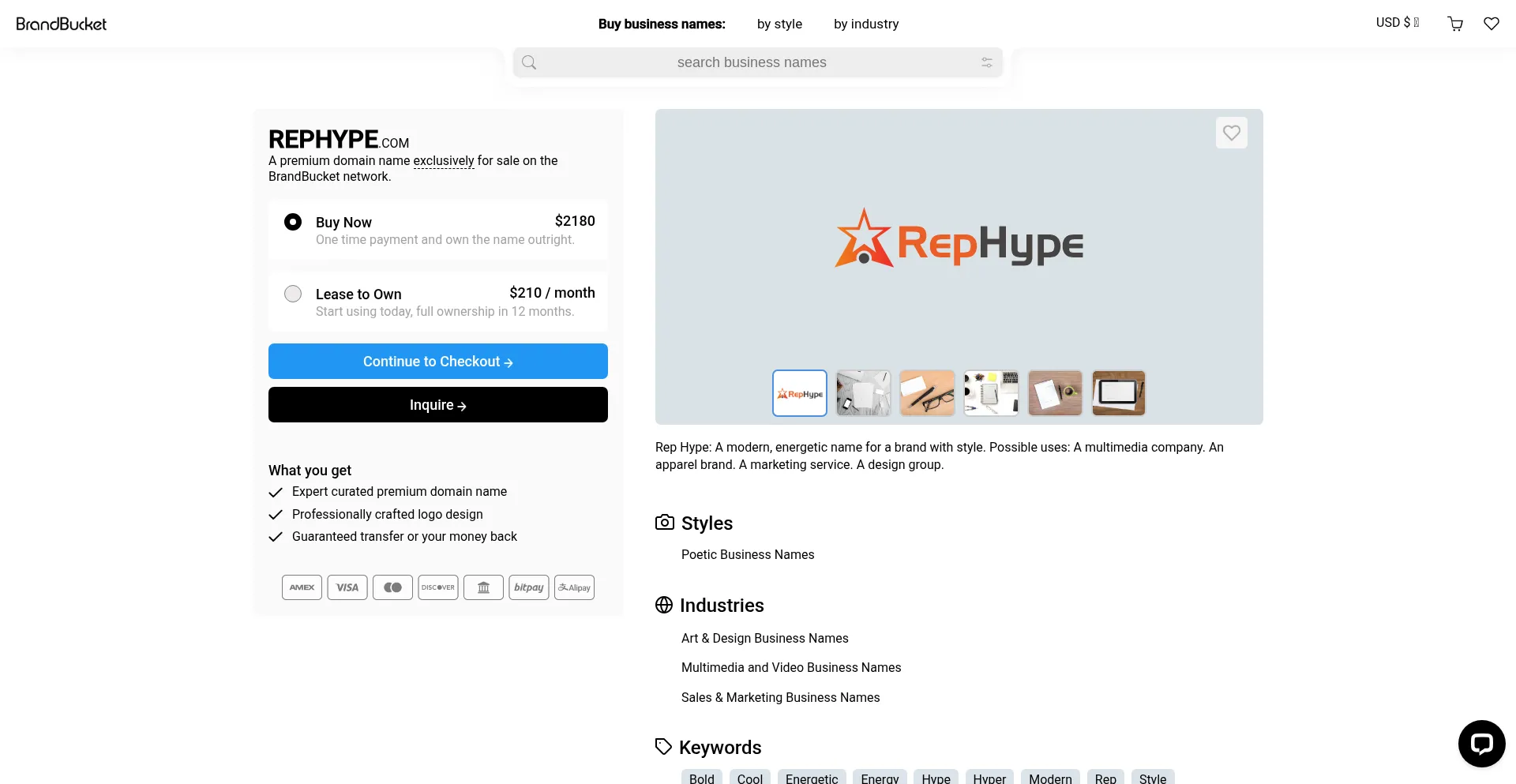Click Continue to Checkout
Screen dimensions: 1516x784
437,361
